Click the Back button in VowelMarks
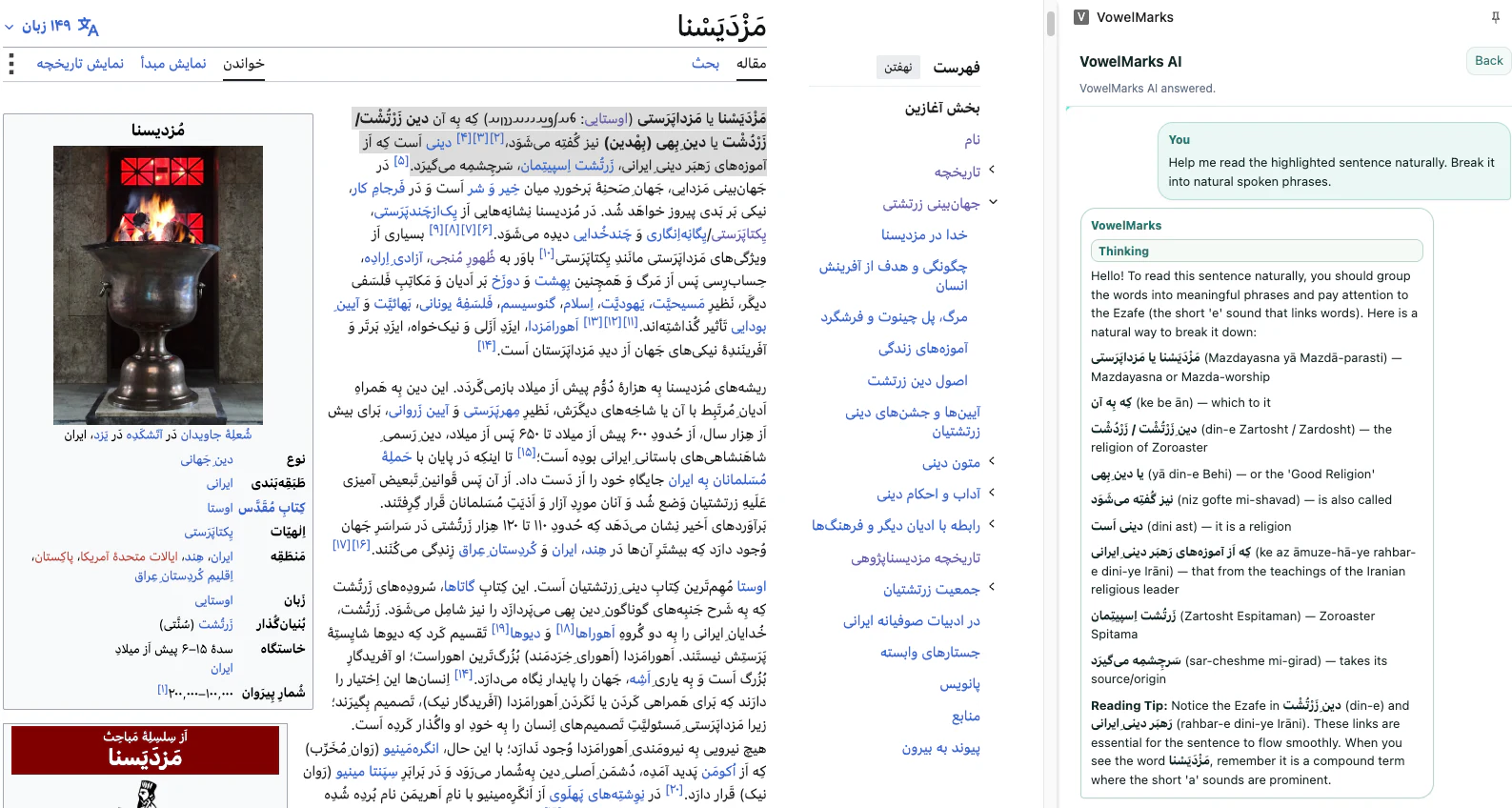 click(x=1488, y=60)
